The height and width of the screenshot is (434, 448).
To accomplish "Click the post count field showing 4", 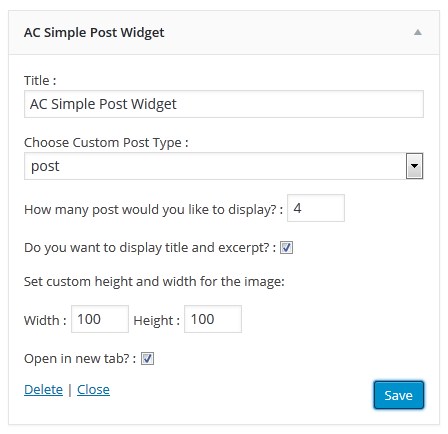I will pyautogui.click(x=316, y=208).
